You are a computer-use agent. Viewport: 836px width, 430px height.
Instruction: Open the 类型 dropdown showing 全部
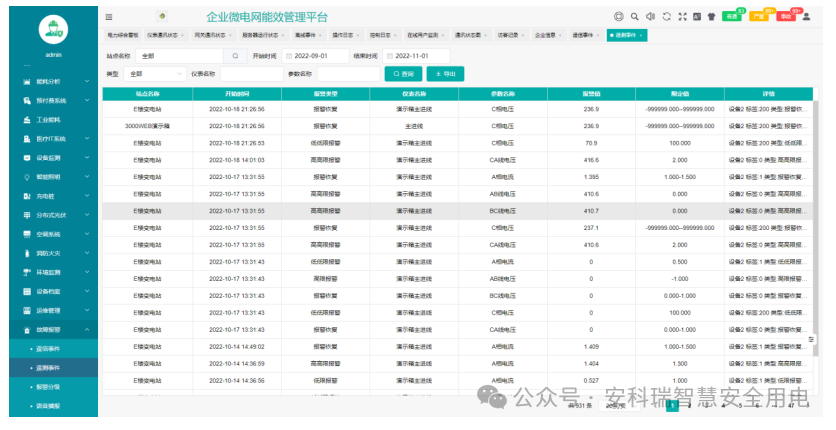[155, 74]
